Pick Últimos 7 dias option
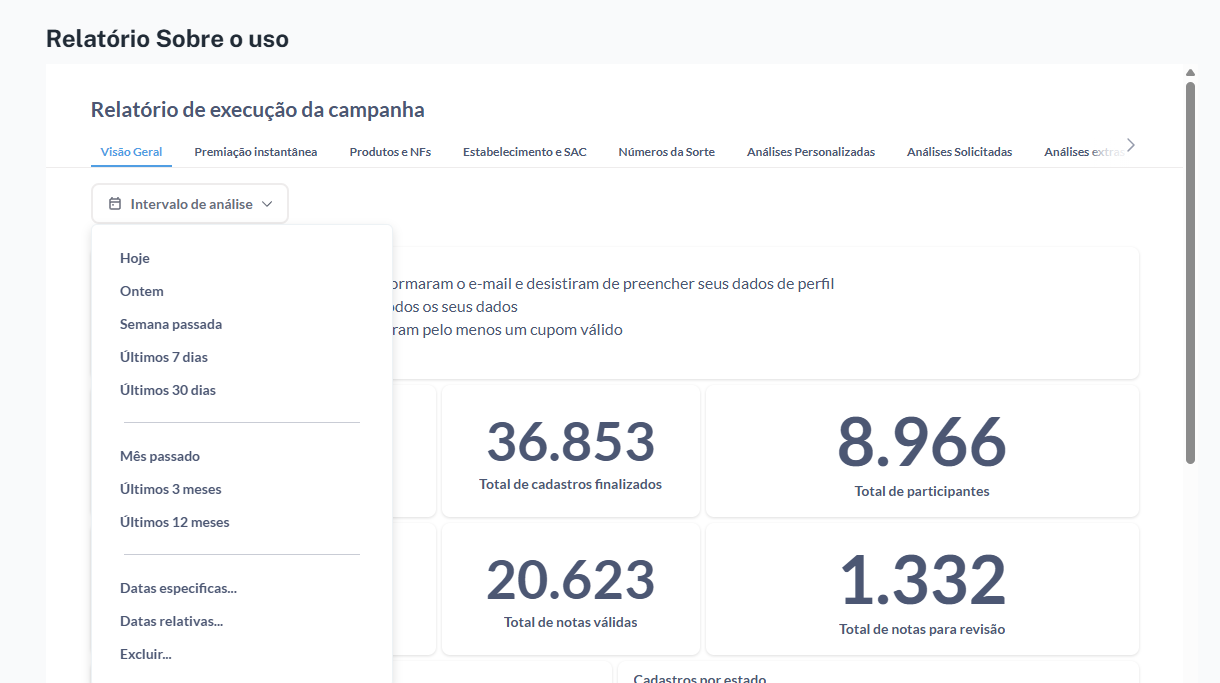 (x=164, y=357)
